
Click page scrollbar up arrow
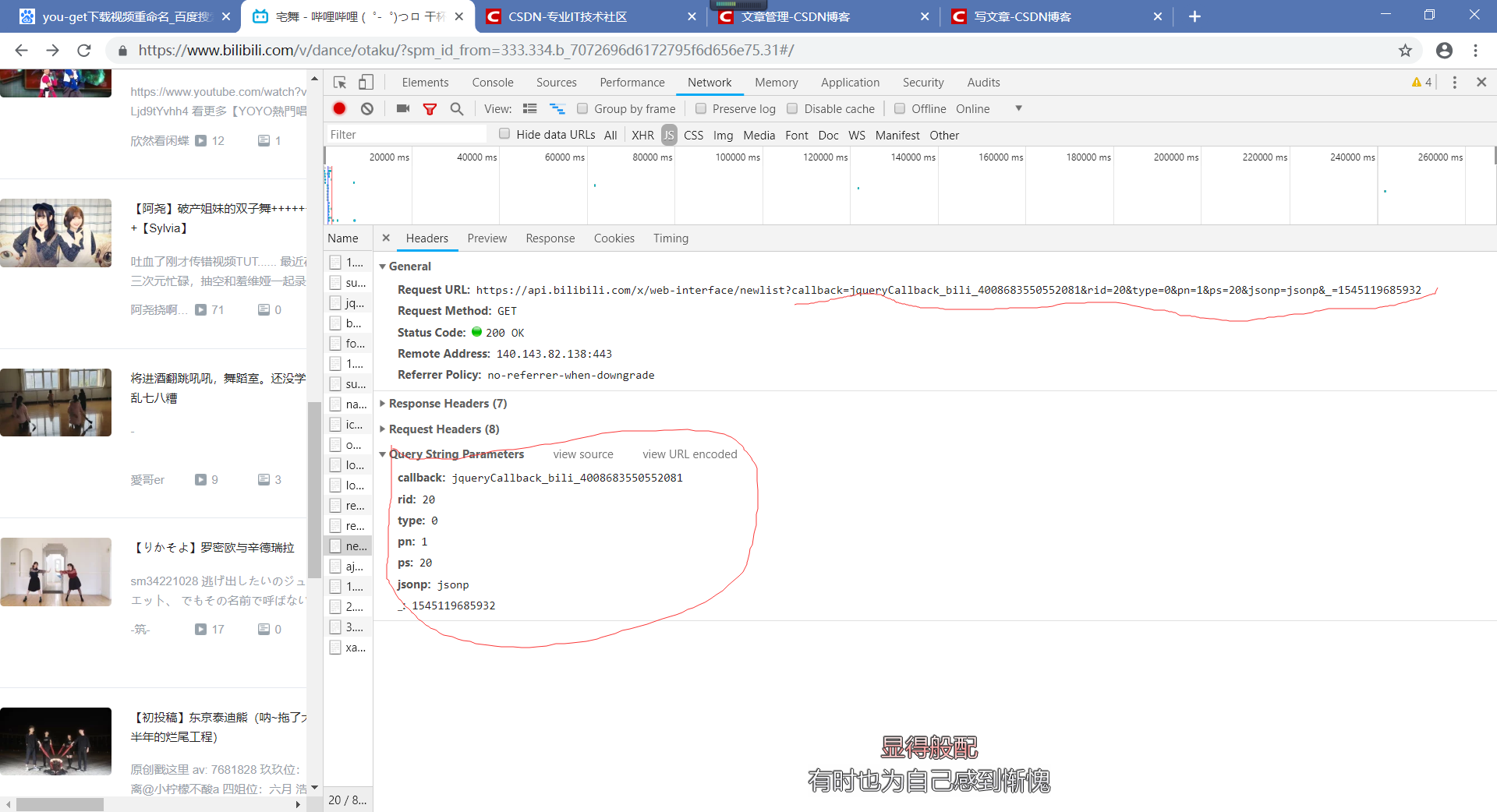(314, 78)
